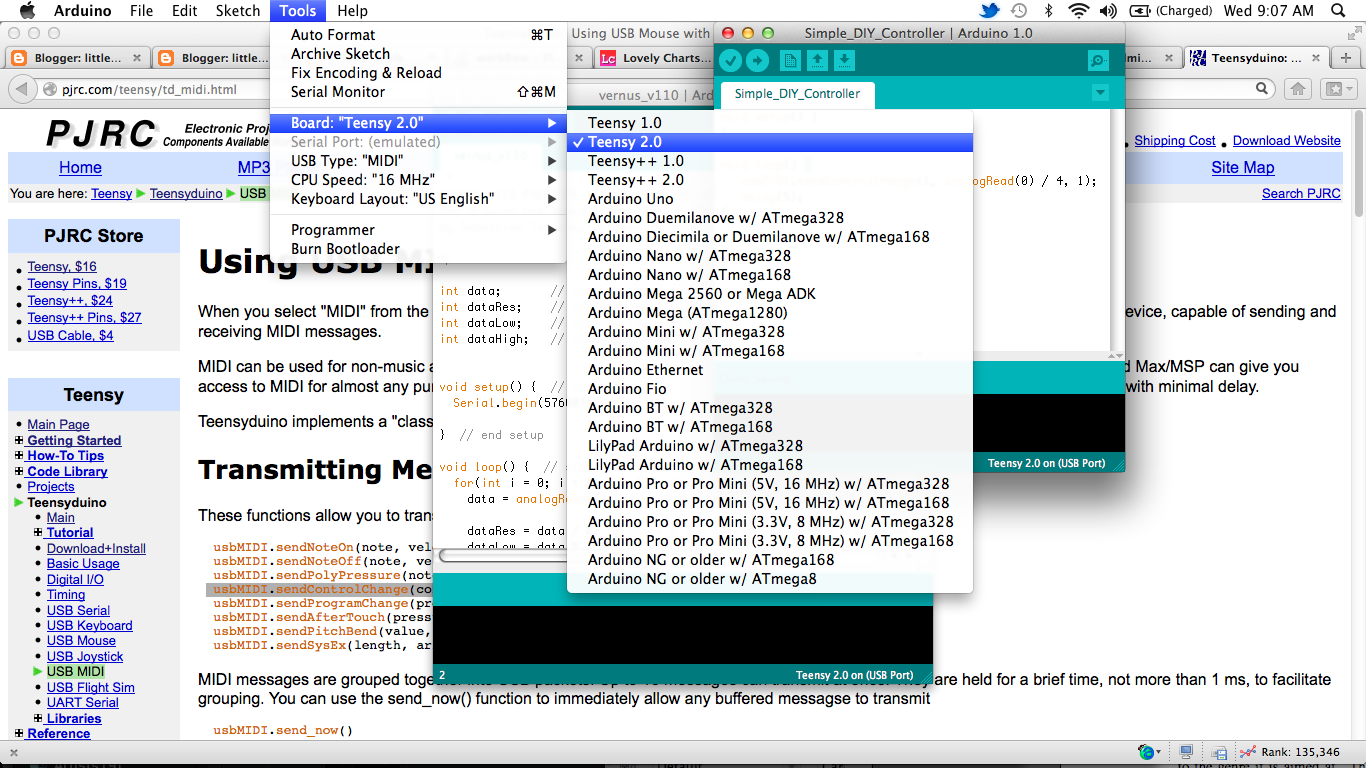
Task: Click the PJRC logo on the webpage
Action: point(101,133)
